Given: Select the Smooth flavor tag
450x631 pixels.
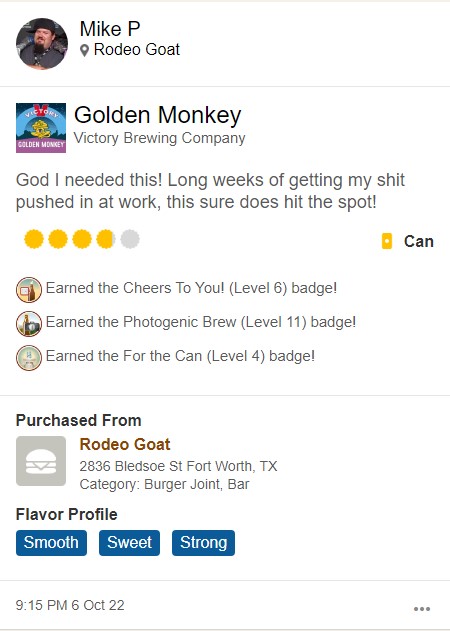Looking at the screenshot, I should tap(51, 542).
